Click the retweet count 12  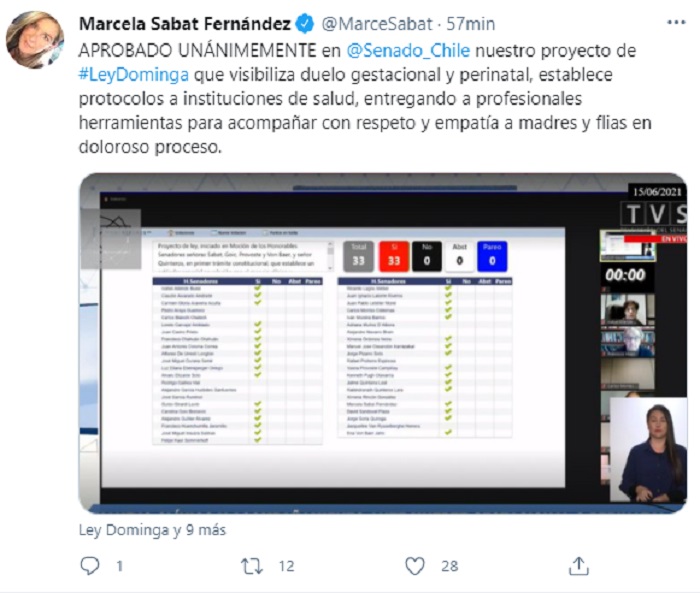pyautogui.click(x=286, y=566)
